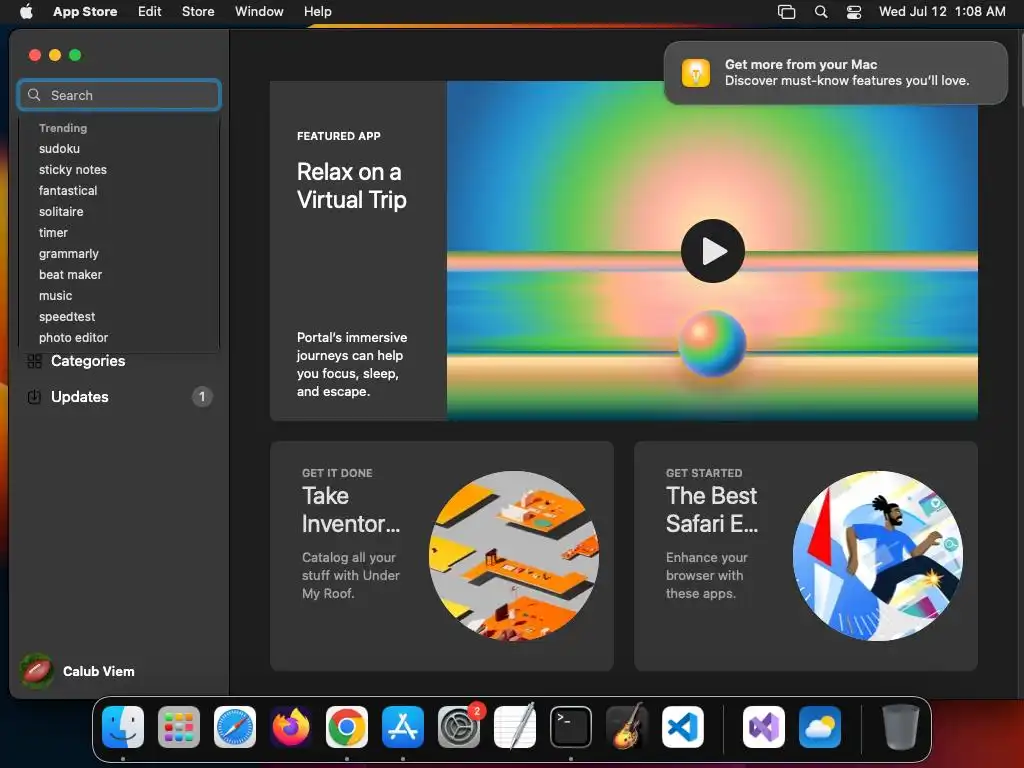Click date and time in menu bar
1024x768 pixels.
942,11
